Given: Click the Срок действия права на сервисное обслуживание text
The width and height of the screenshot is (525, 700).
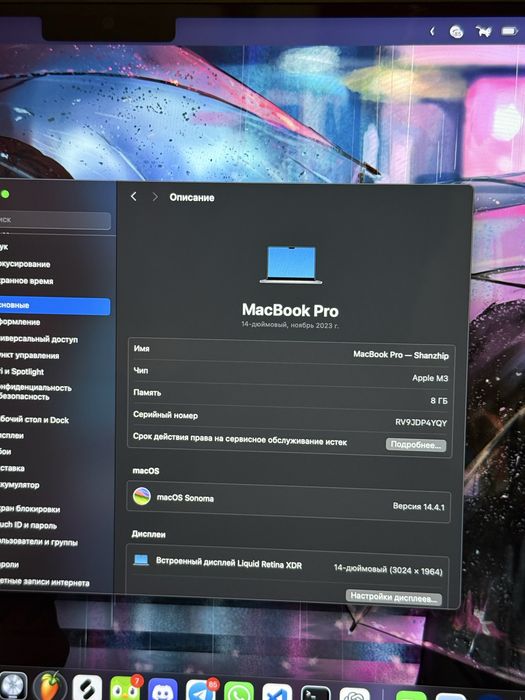Looking at the screenshot, I should (x=240, y=439).
